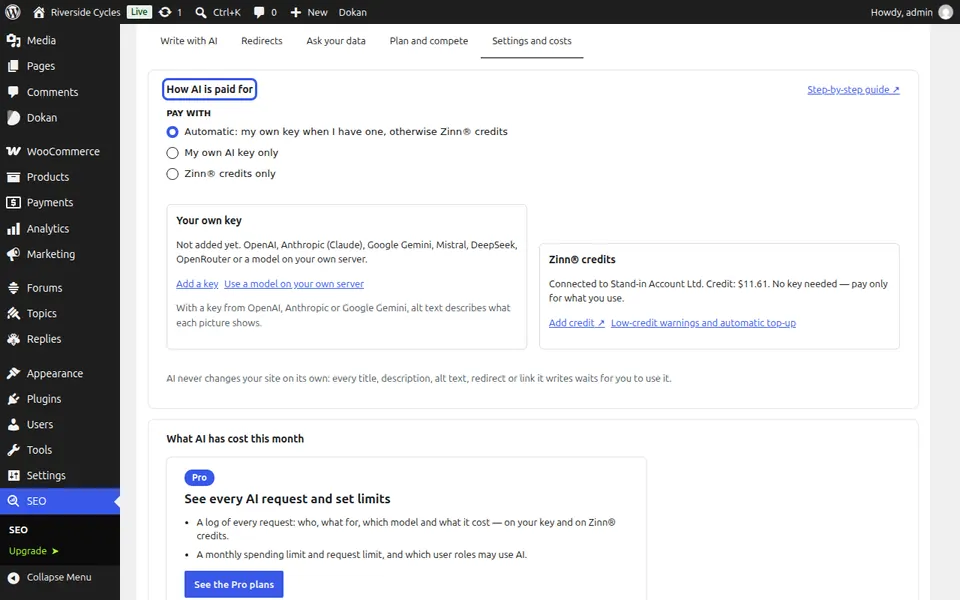Open the Settings and costs tab
Viewport: 960px width, 600px height.
coord(531,41)
